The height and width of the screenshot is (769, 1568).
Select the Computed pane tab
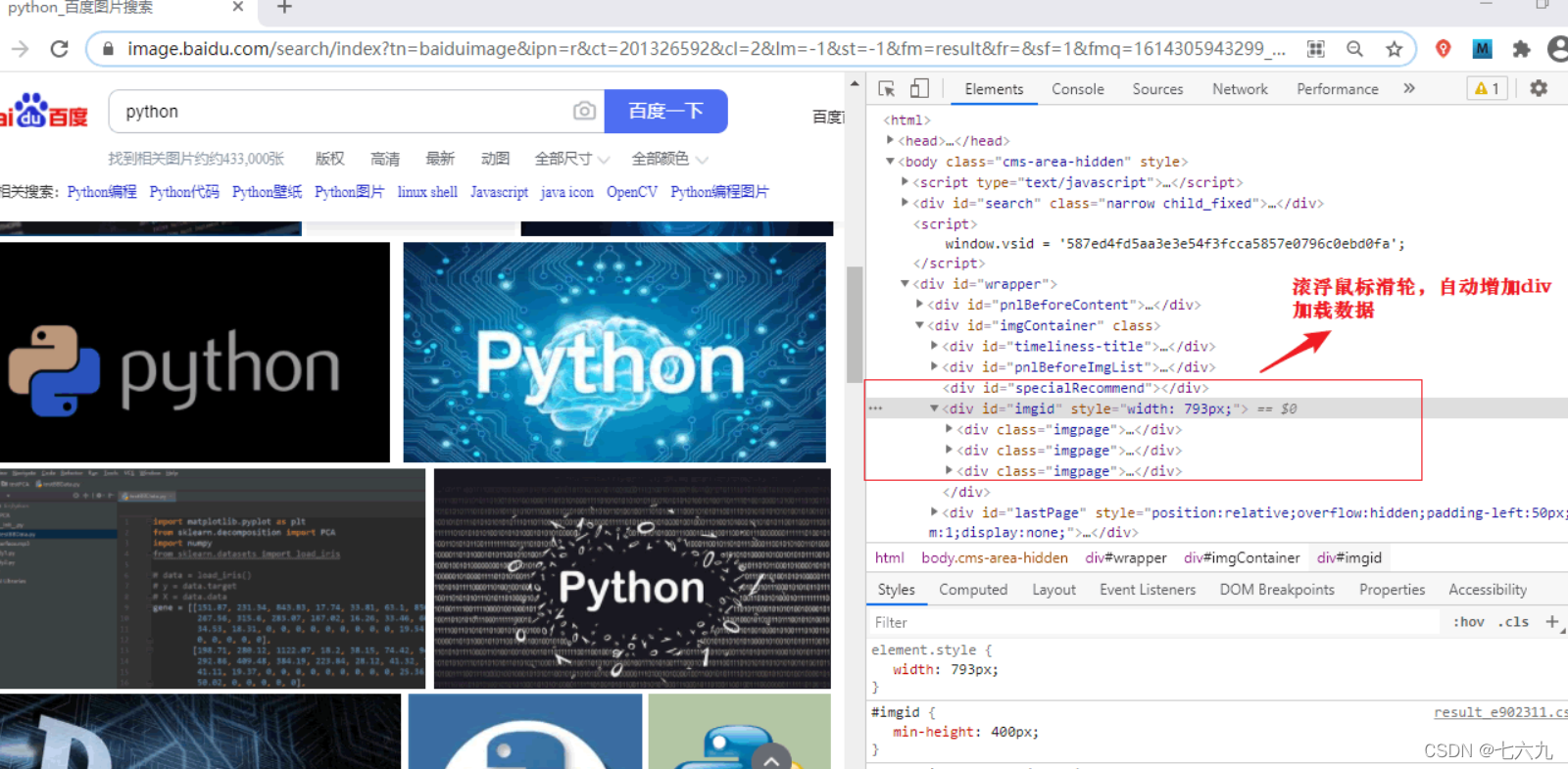973,590
